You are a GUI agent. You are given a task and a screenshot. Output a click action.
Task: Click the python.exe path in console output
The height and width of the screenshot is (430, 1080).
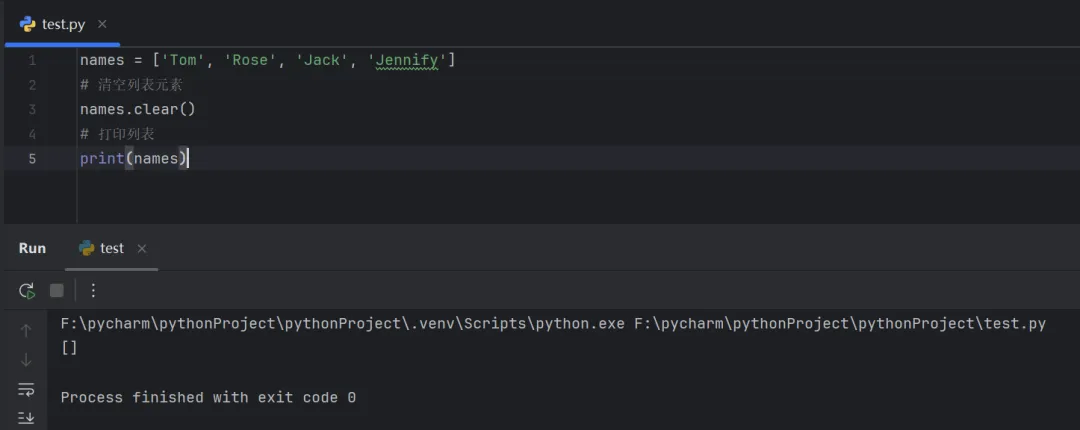point(342,324)
